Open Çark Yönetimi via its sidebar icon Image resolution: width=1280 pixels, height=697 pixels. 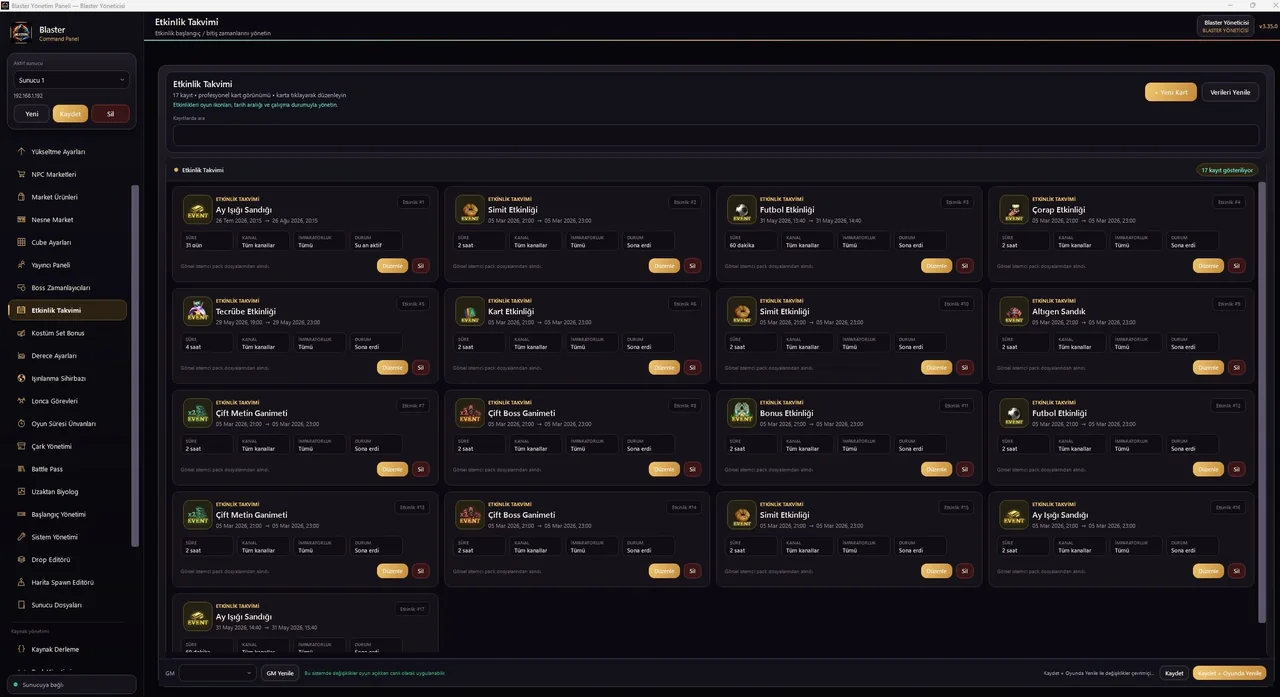[x=21, y=446]
